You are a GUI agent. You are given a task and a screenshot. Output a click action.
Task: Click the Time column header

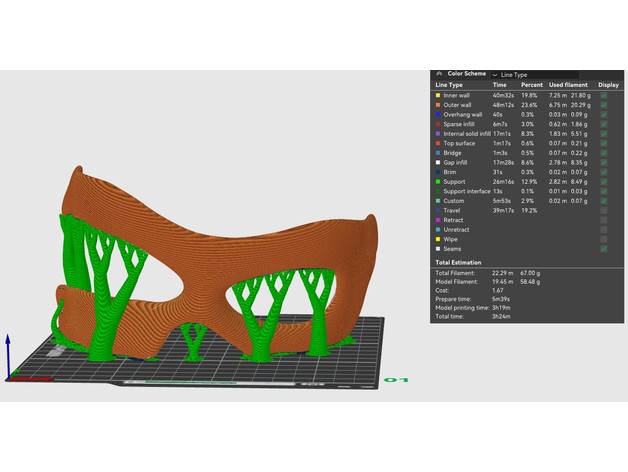502,84
